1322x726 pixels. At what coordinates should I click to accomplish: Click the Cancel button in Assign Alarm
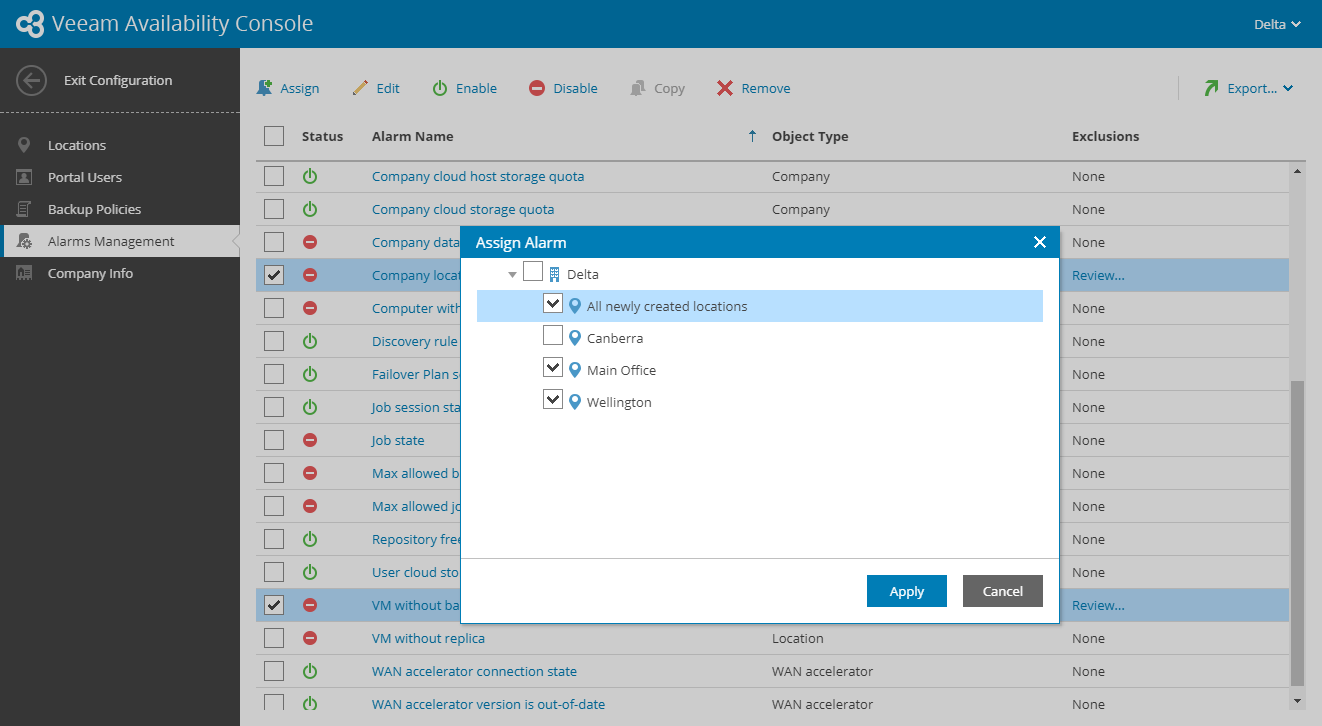(x=1003, y=591)
